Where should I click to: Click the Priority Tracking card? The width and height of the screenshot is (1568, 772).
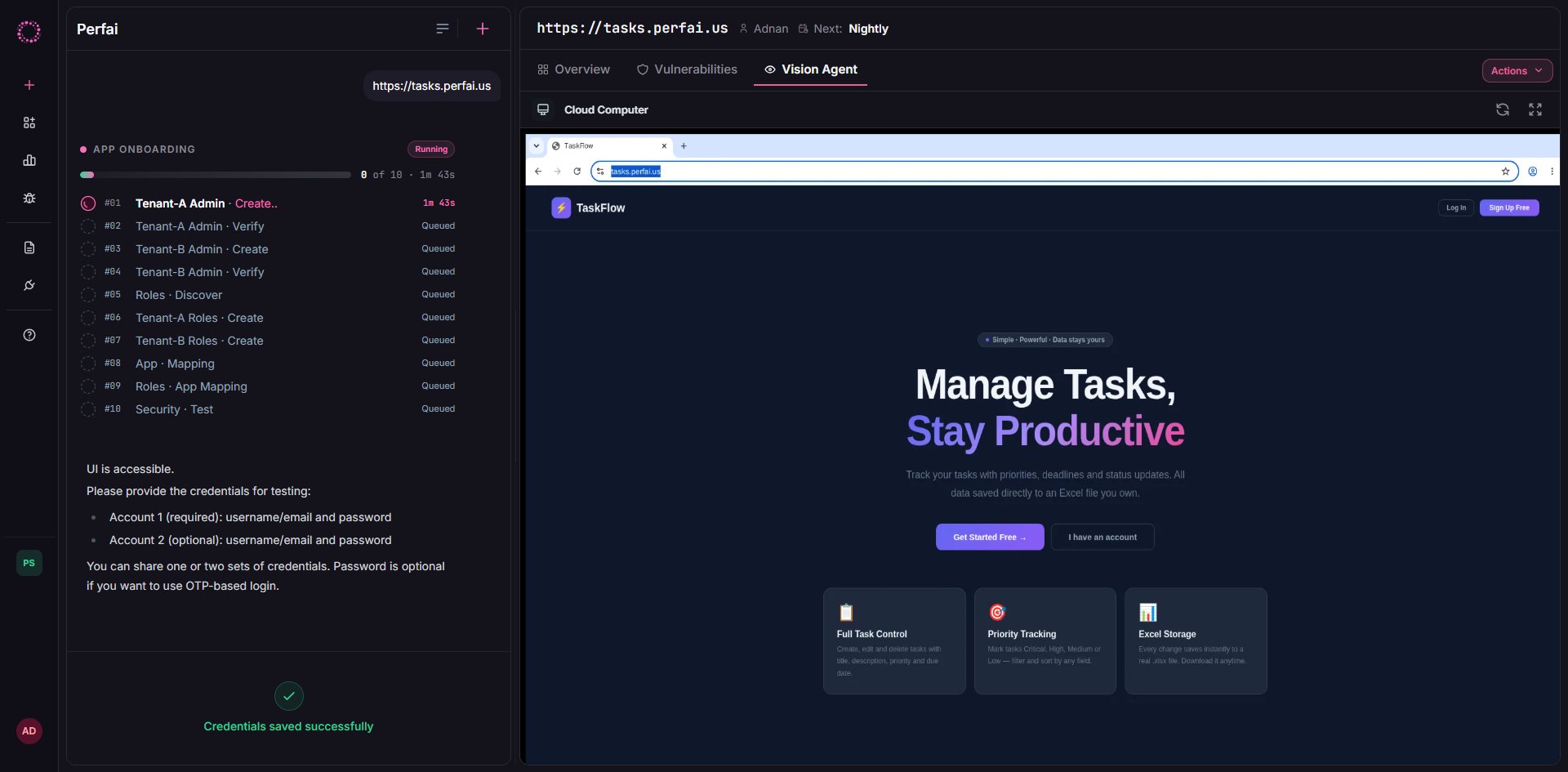(x=1045, y=641)
